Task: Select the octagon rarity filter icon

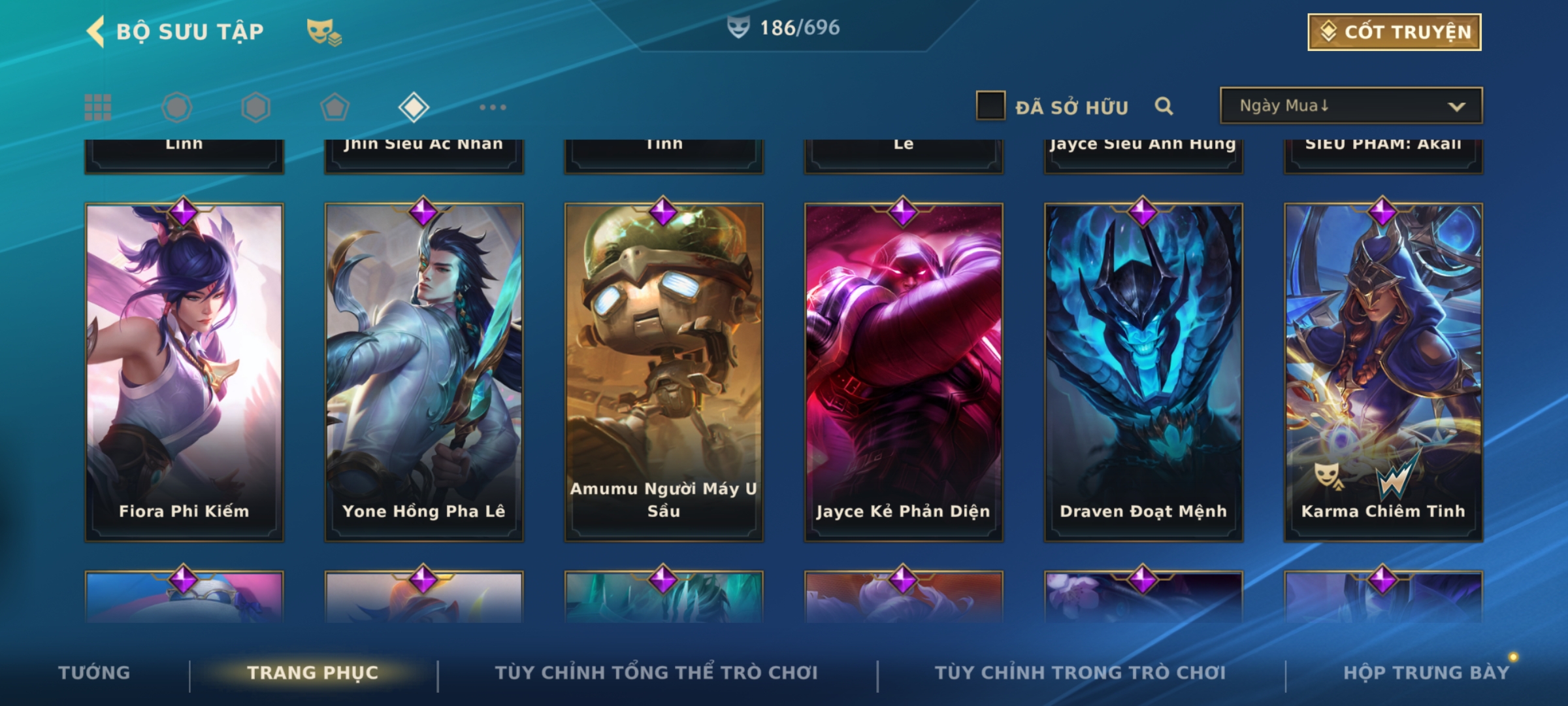Action: [x=177, y=107]
